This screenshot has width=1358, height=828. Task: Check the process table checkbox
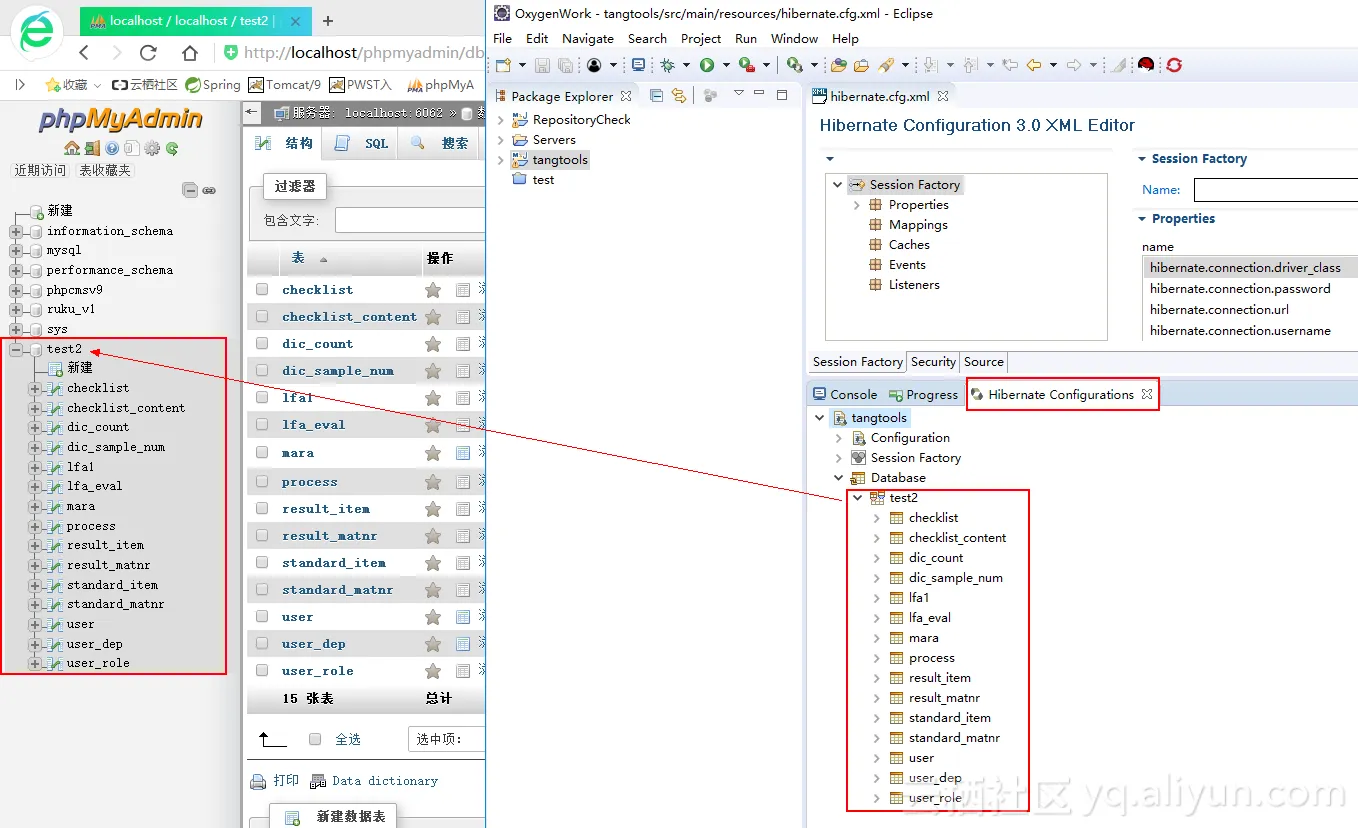(x=262, y=482)
